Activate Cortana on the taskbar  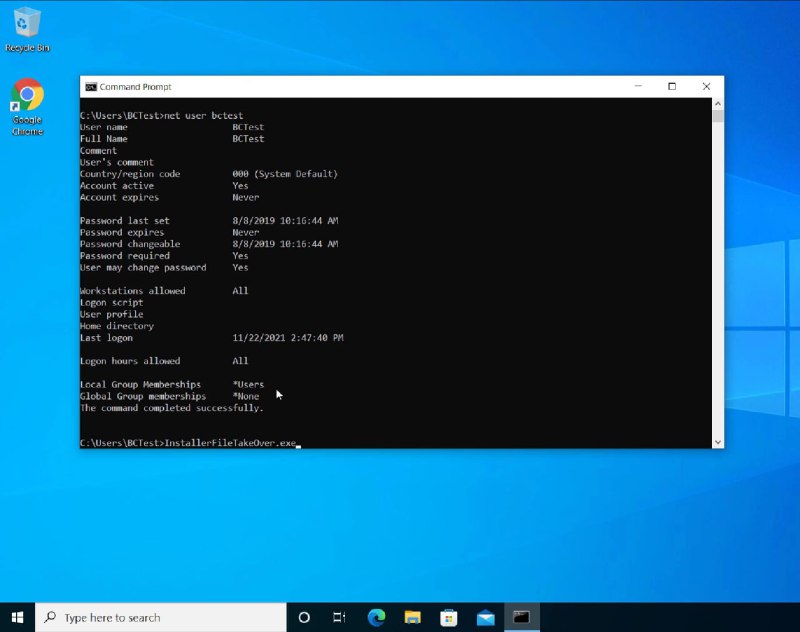(304, 618)
